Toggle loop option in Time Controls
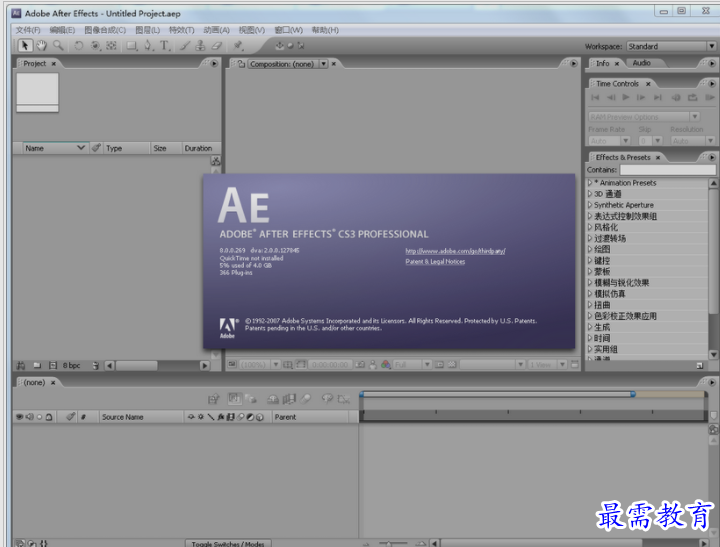This screenshot has height=547, width=720. [692, 97]
